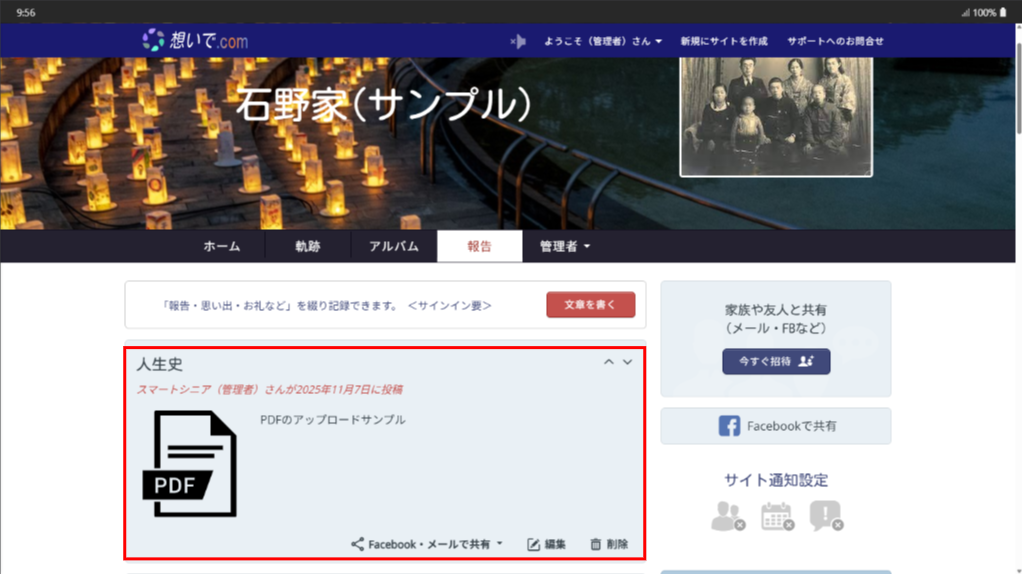Toggle the calendar notification setting
The height and width of the screenshot is (574, 1022).
(x=776, y=516)
